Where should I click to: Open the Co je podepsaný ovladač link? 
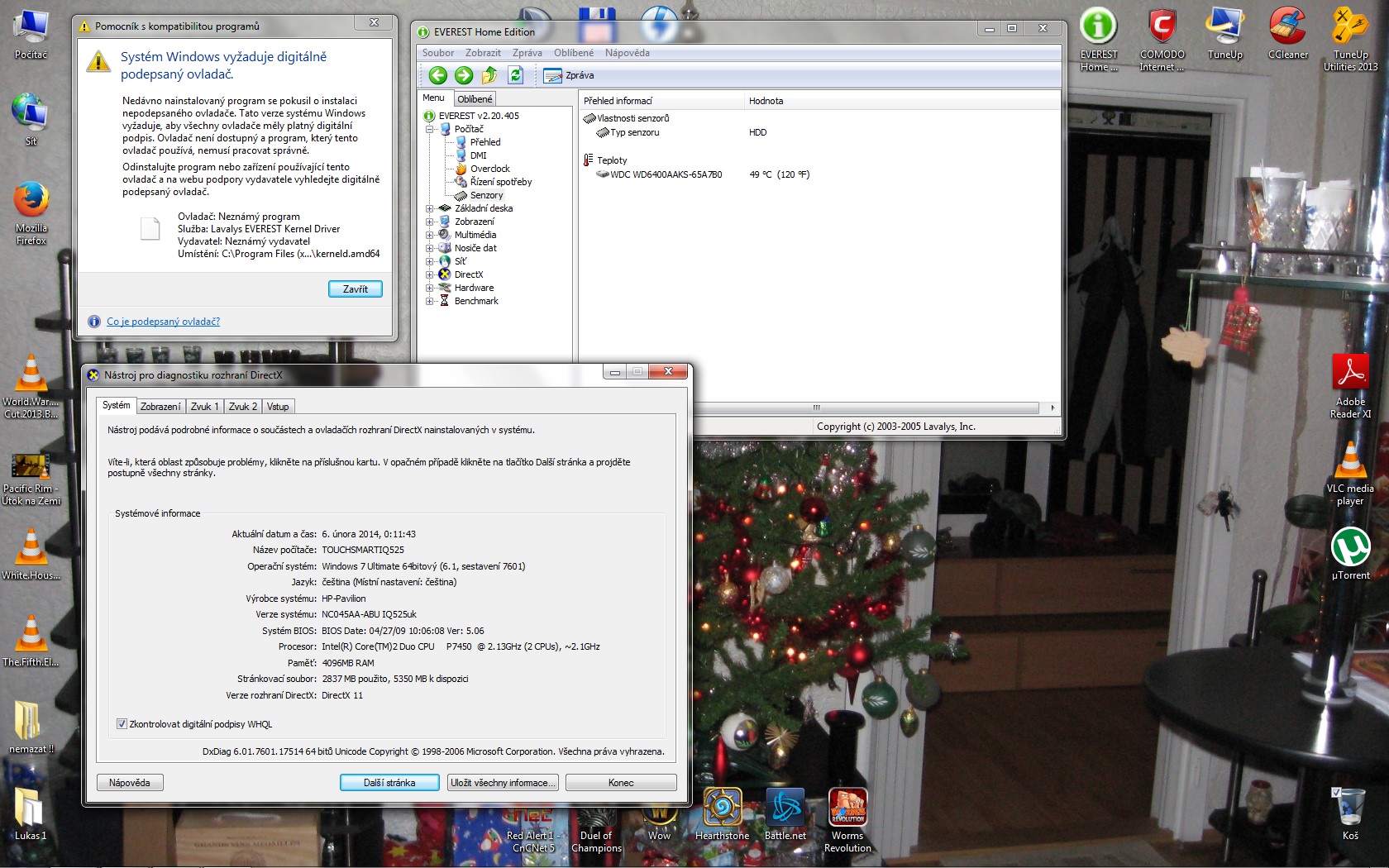(x=163, y=322)
